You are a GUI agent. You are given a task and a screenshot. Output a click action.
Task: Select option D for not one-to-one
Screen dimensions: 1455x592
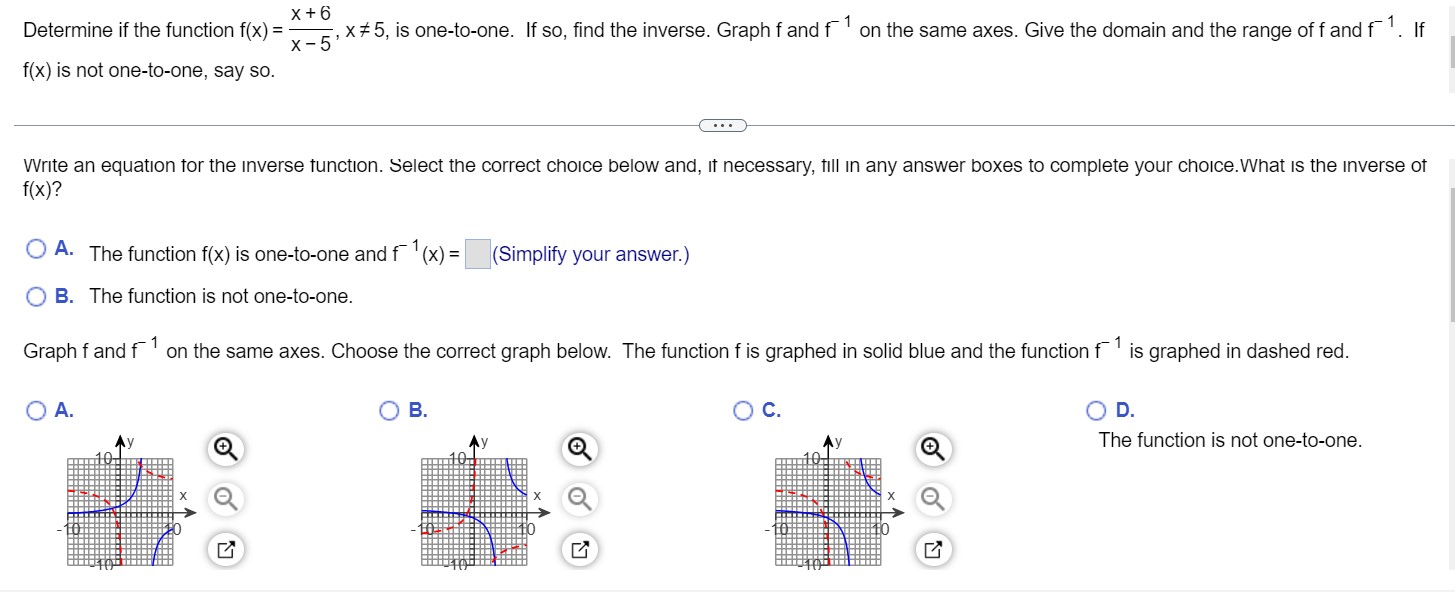click(1096, 410)
